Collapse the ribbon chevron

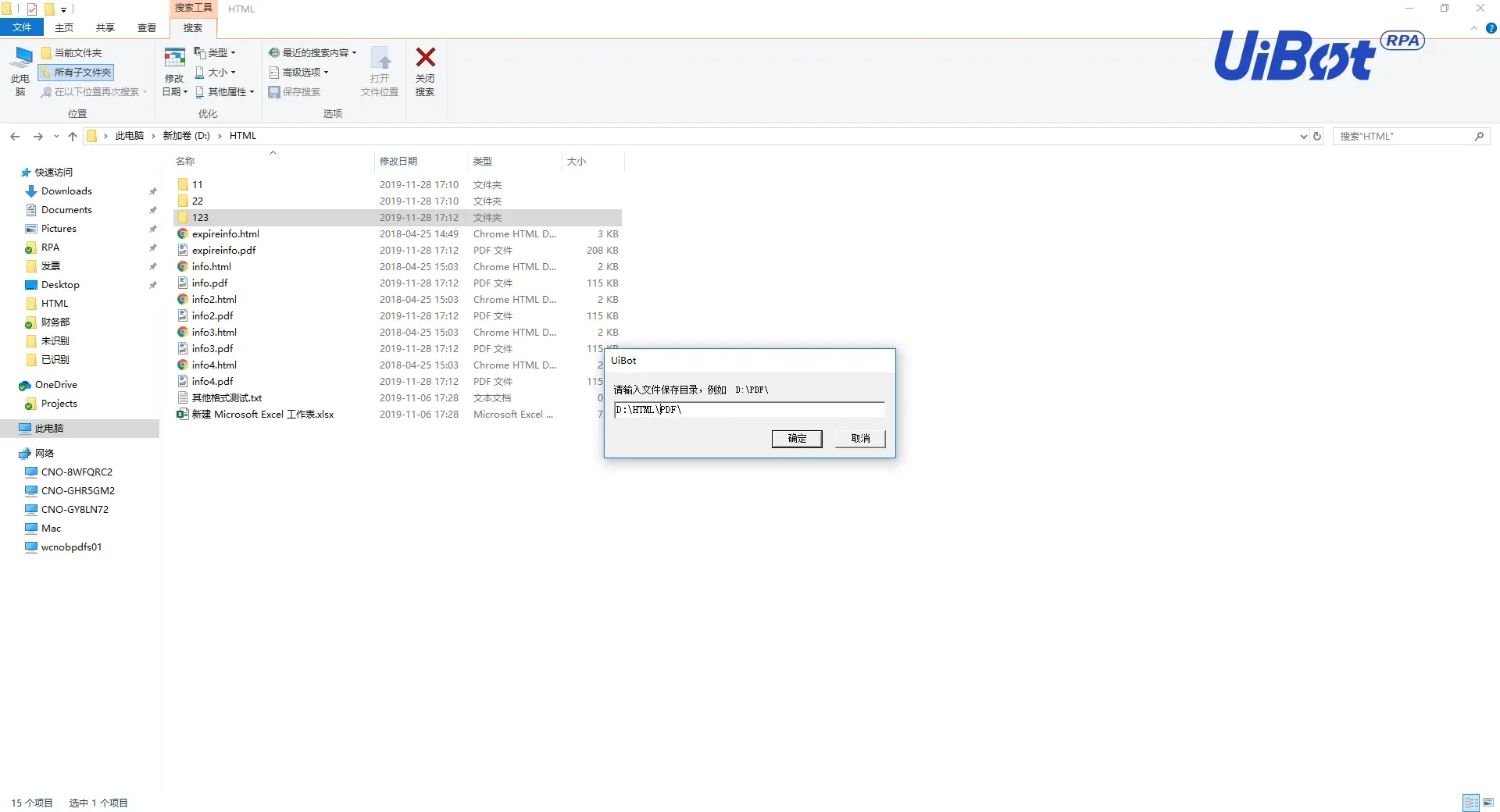point(1473,28)
